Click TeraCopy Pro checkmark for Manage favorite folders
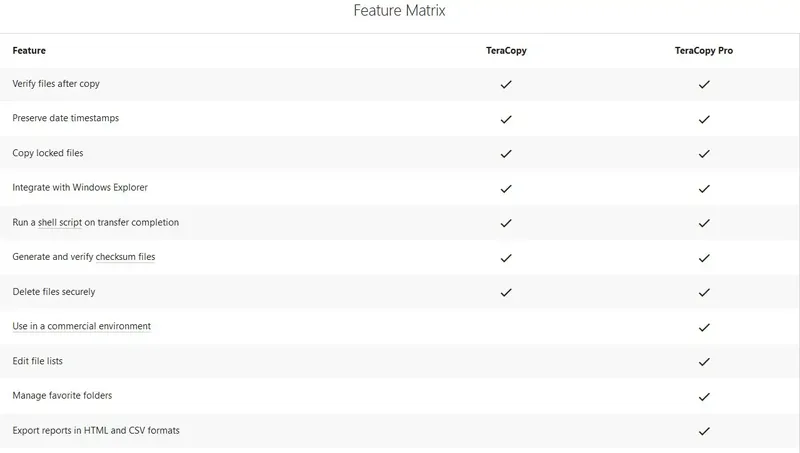 tap(704, 396)
